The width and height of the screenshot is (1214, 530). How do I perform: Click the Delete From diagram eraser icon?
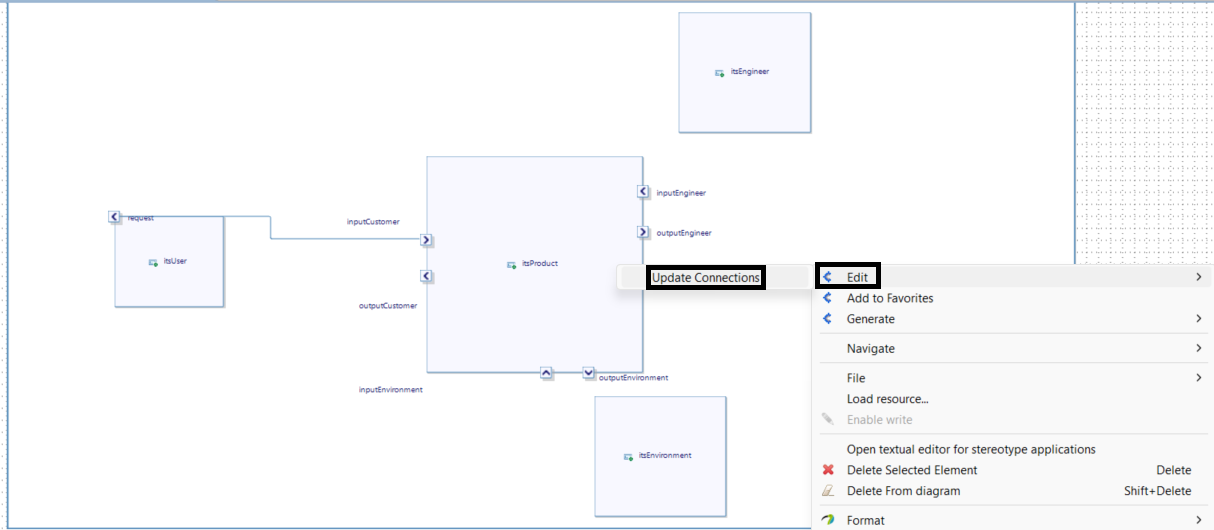tap(828, 491)
